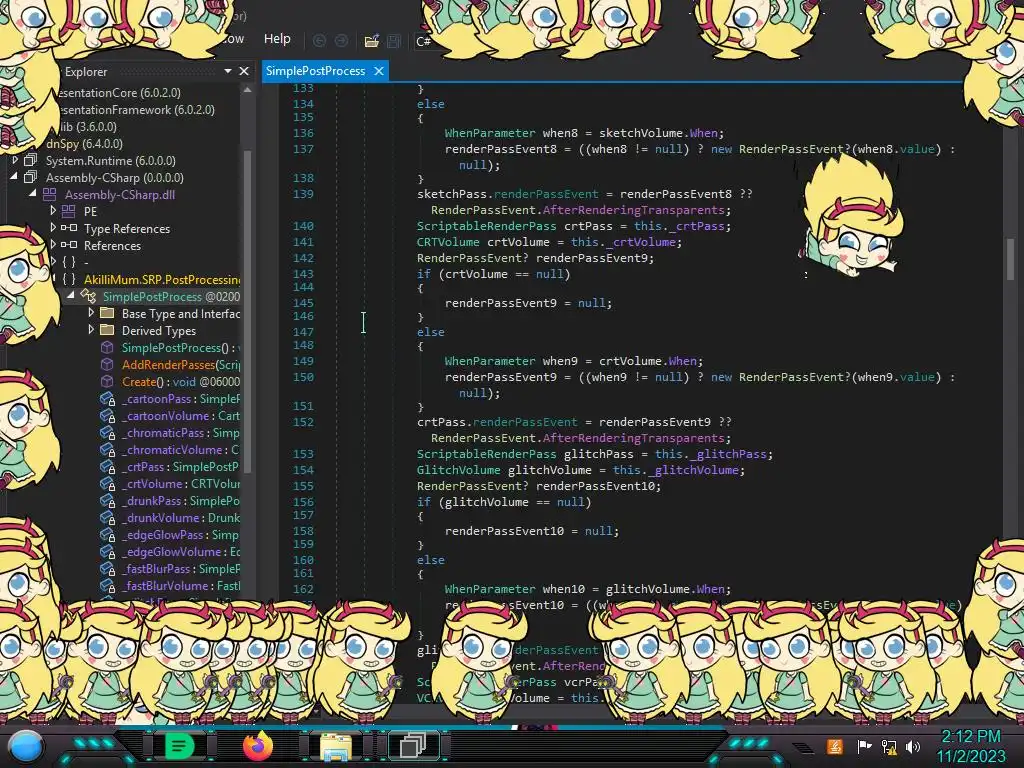This screenshot has width=1024, height=768.
Task: Click AfterRenderingTransparents link under line 139
Action: (x=633, y=210)
